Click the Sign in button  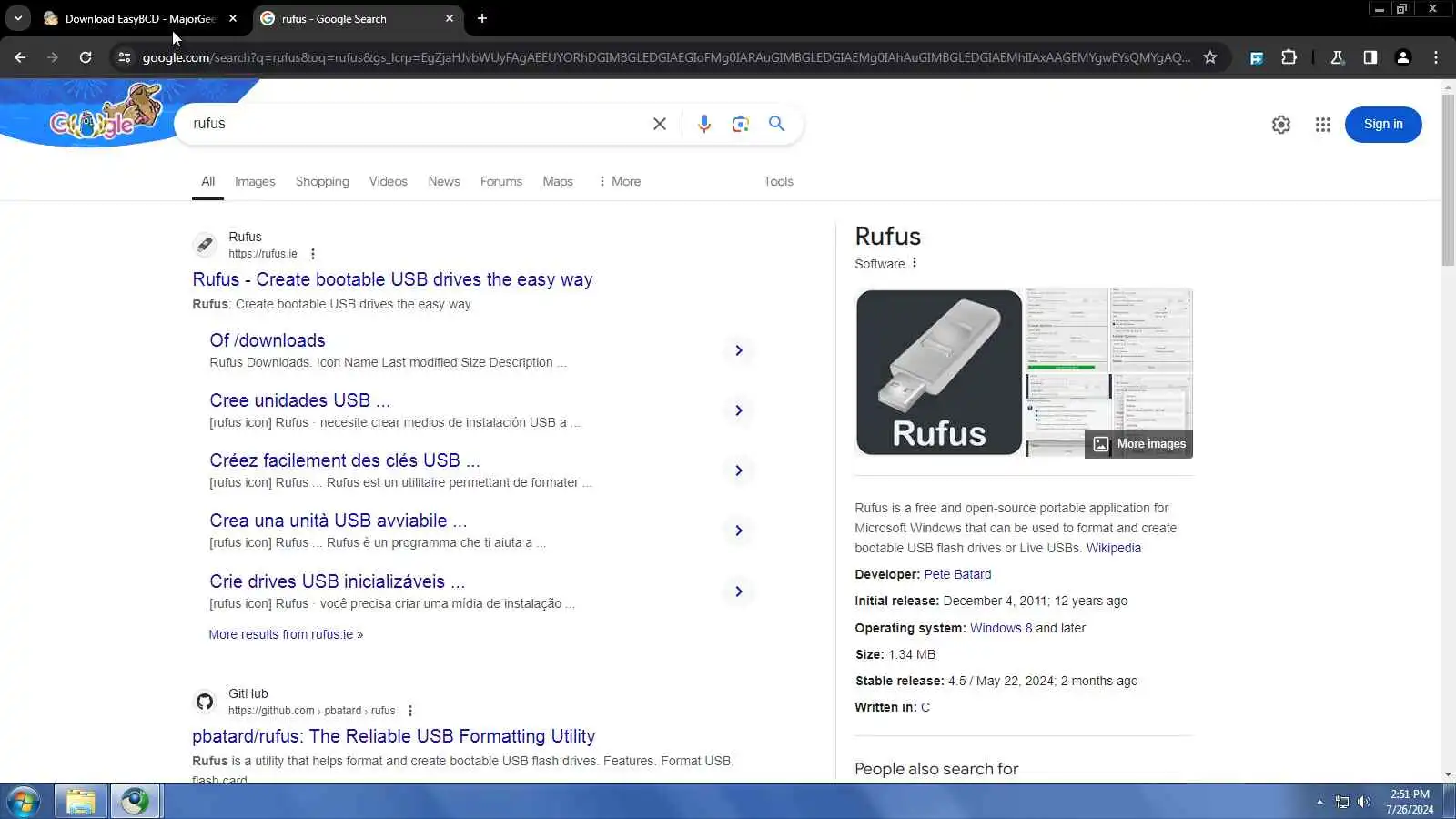tap(1383, 124)
